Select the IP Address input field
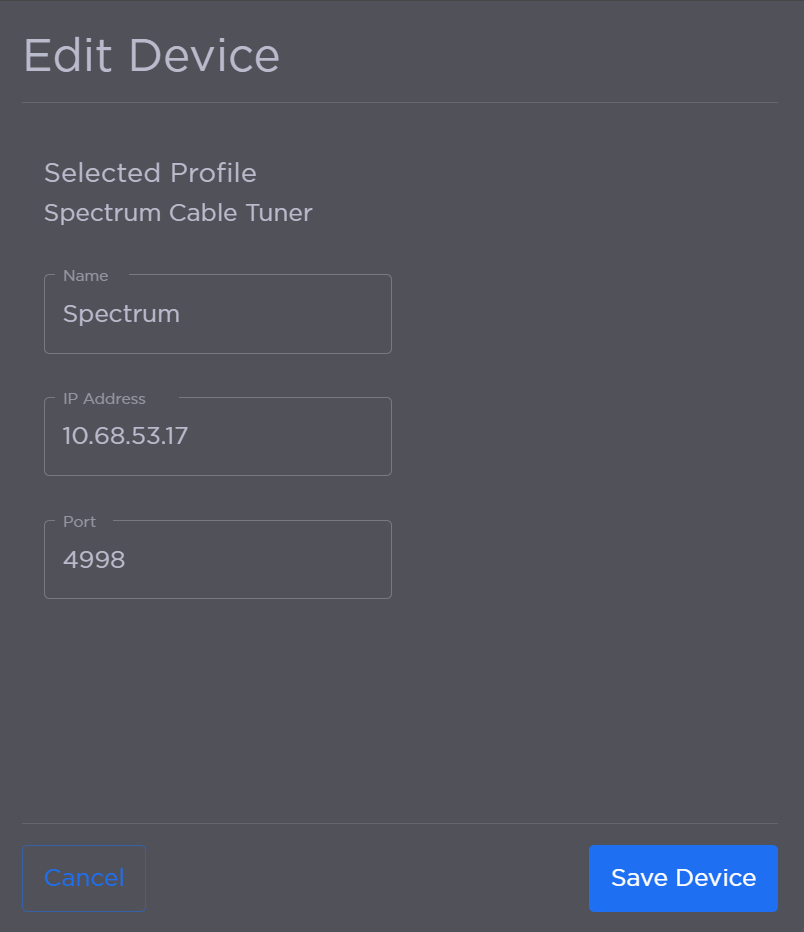 218,436
